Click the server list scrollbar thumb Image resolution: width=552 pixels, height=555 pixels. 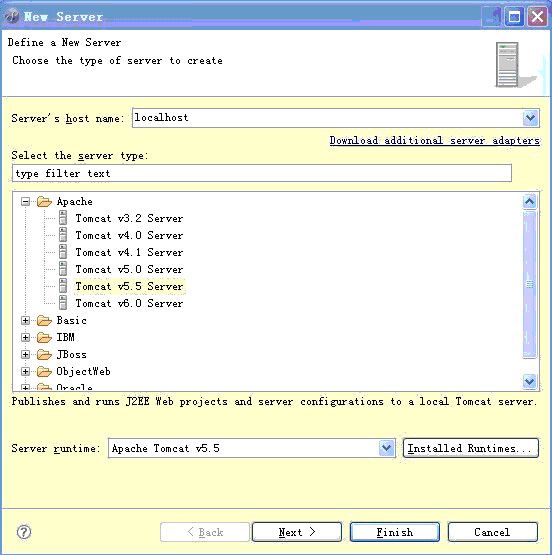(530, 284)
